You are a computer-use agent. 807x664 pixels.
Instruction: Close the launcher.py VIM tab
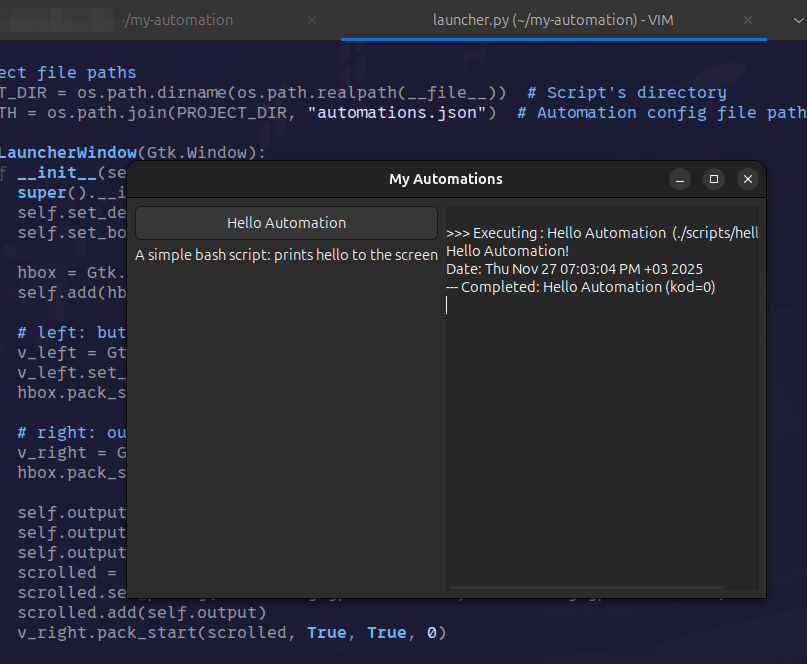point(748,20)
